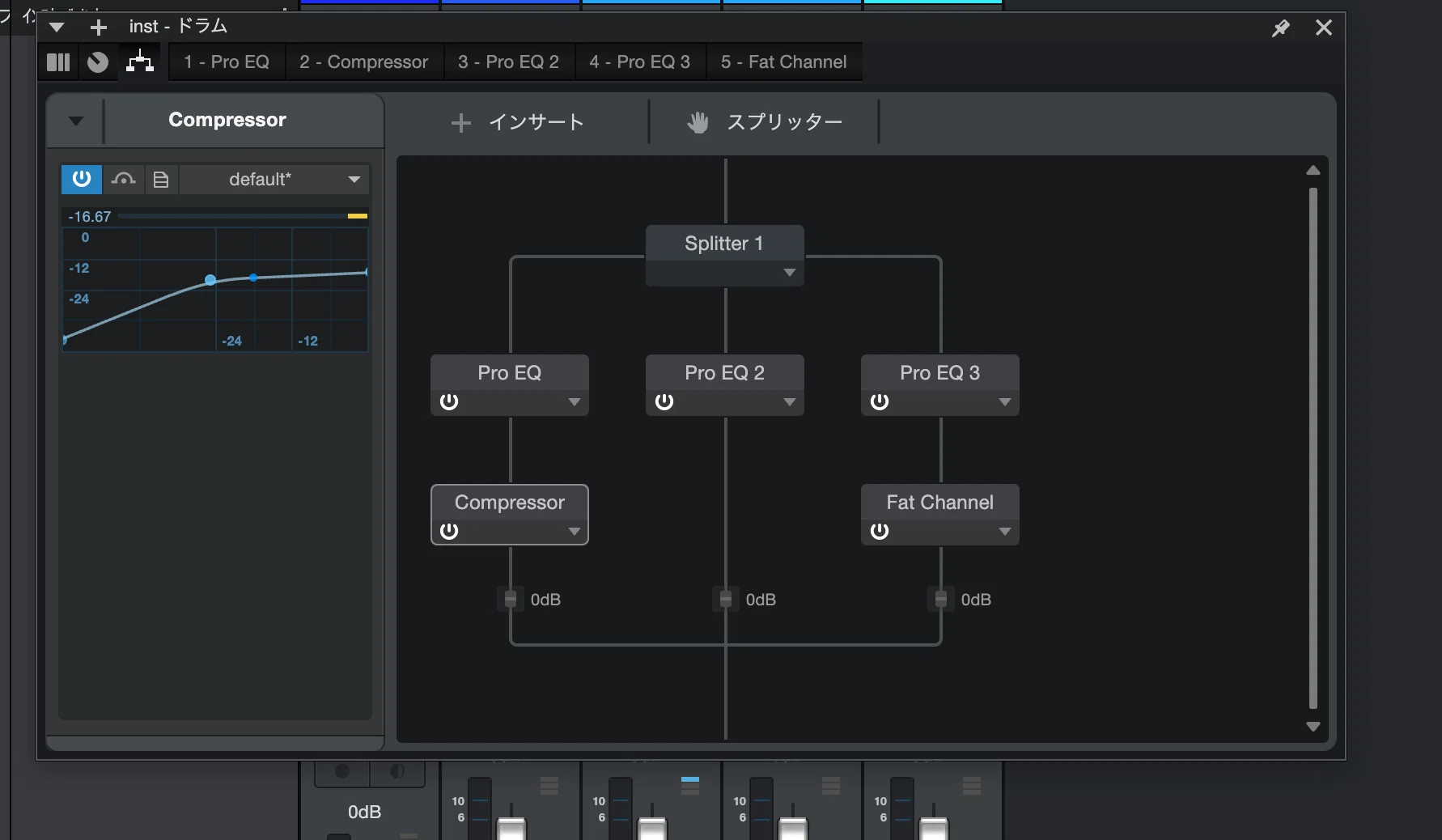Switch to 3 - Pro EQ 2 tab

pos(508,62)
